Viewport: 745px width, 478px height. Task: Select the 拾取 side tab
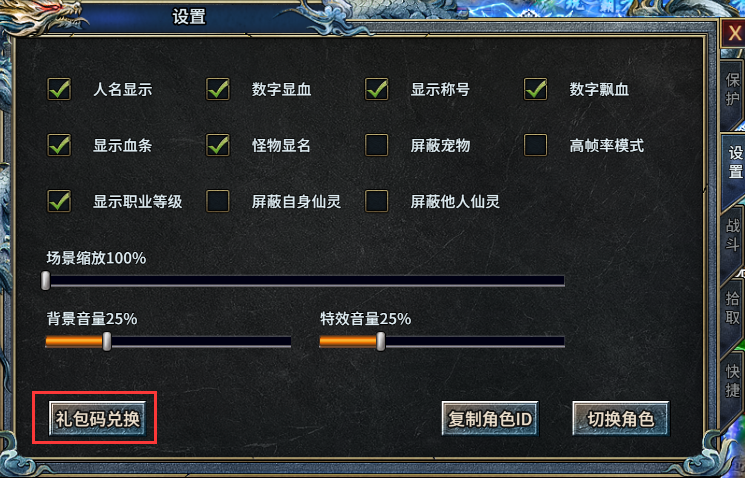732,308
